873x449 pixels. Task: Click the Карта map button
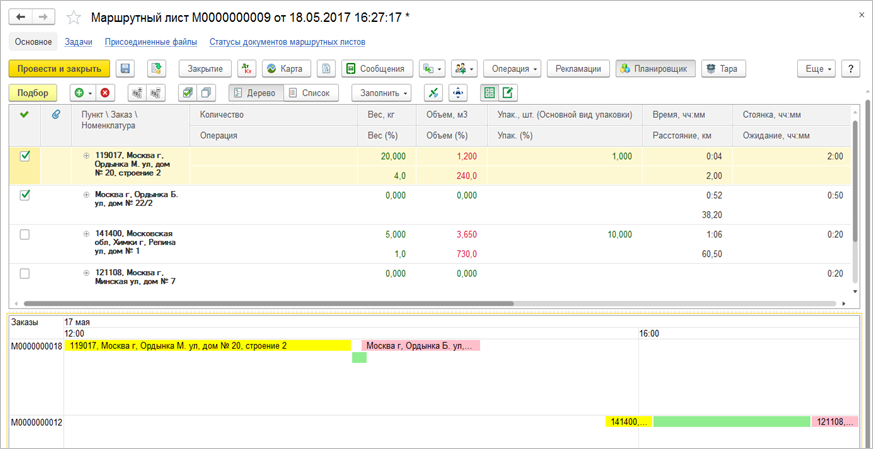(284, 69)
